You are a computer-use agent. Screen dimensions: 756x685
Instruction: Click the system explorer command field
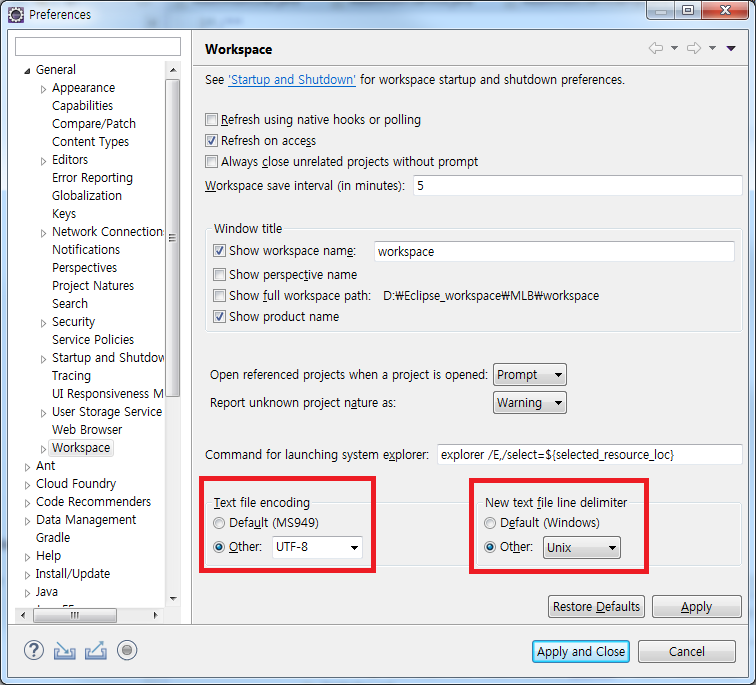click(x=590, y=455)
